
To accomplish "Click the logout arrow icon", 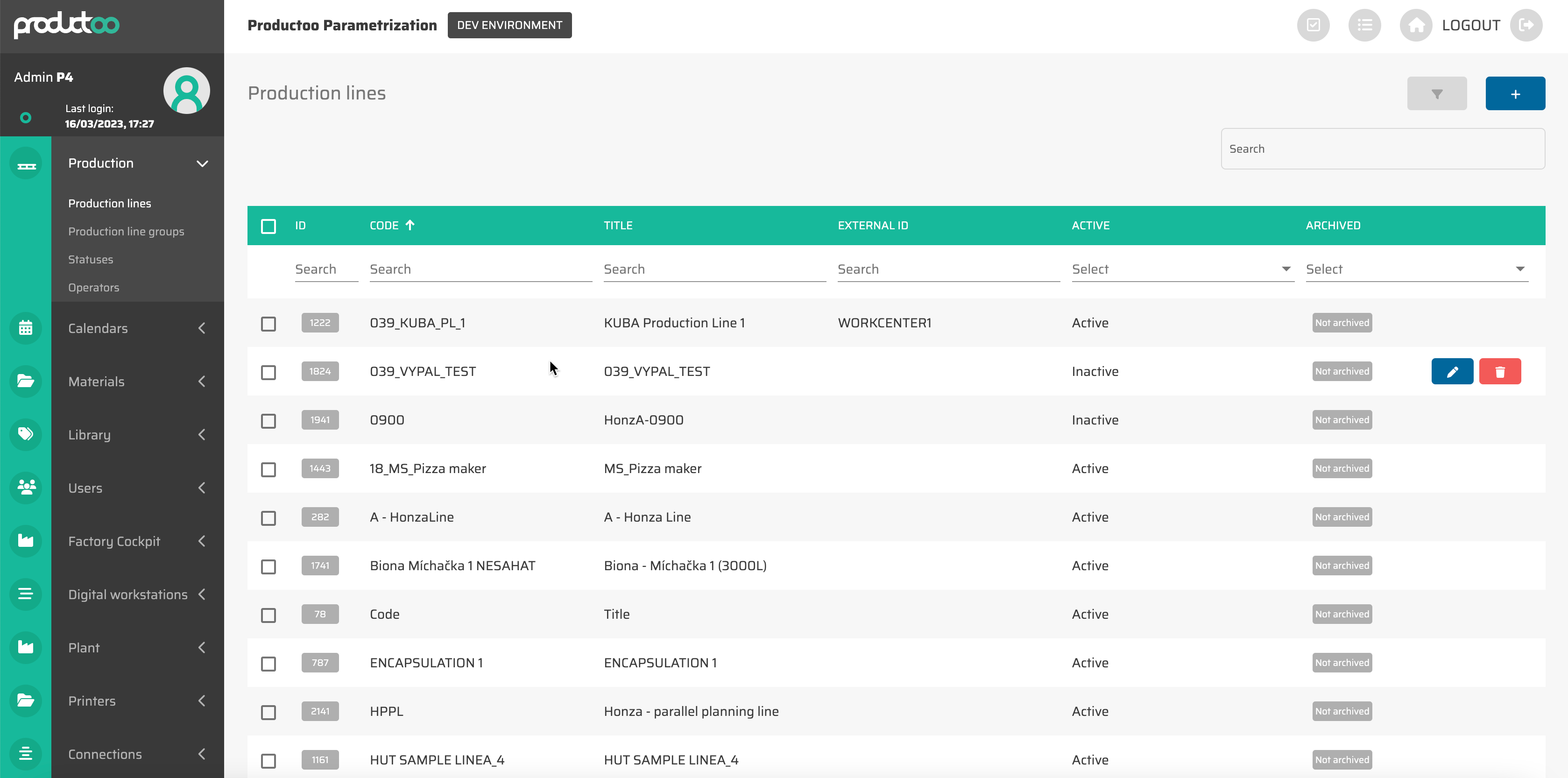I will [x=1526, y=26].
